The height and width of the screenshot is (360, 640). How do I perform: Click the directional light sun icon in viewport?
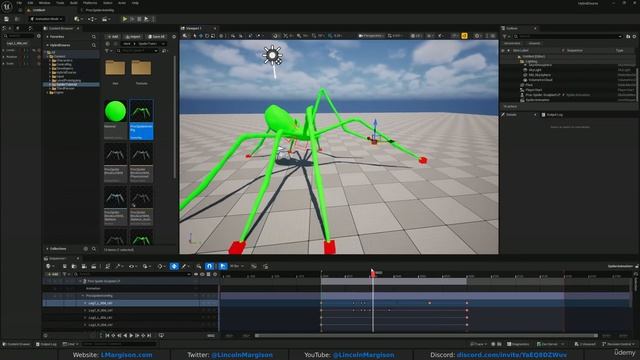[x=272, y=55]
